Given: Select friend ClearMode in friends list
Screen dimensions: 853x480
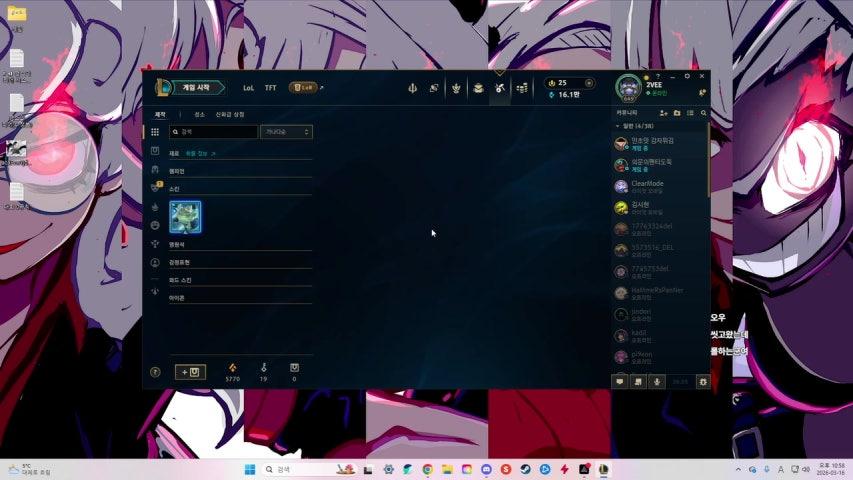Looking at the screenshot, I should pyautogui.click(x=660, y=187).
